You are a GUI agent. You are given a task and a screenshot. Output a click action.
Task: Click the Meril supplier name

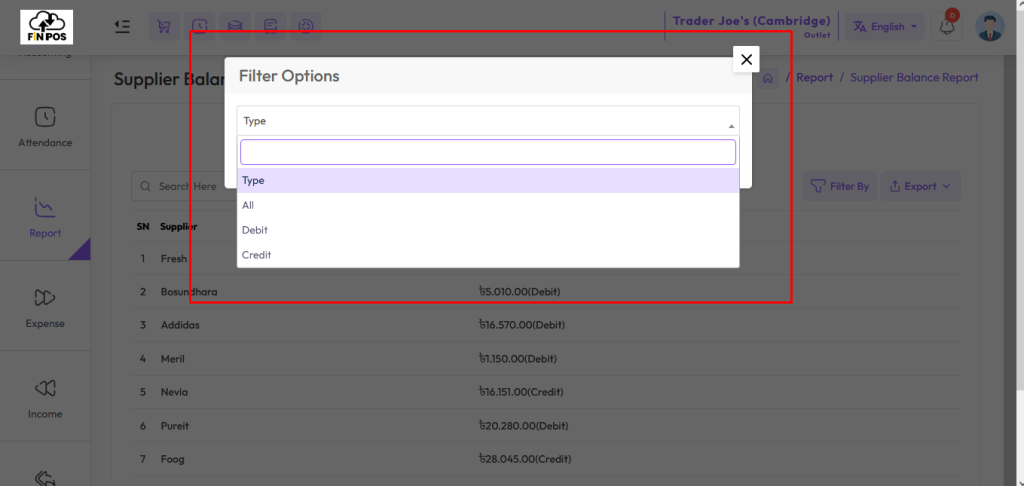click(x=172, y=359)
